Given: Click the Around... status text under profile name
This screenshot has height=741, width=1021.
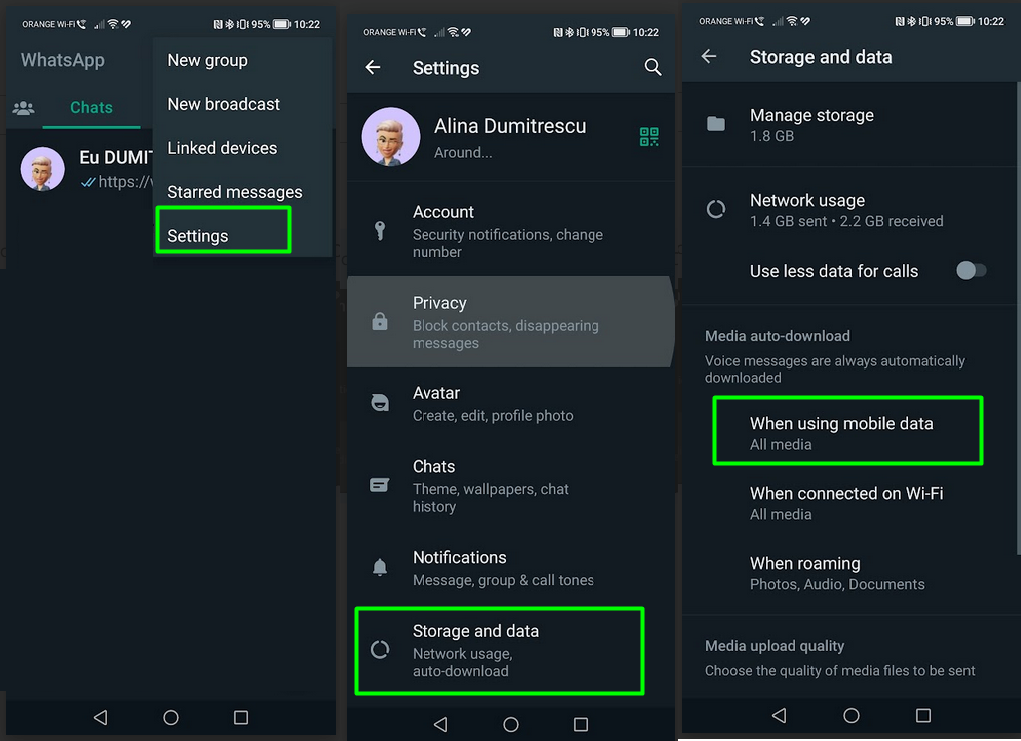Looking at the screenshot, I should point(463,152).
